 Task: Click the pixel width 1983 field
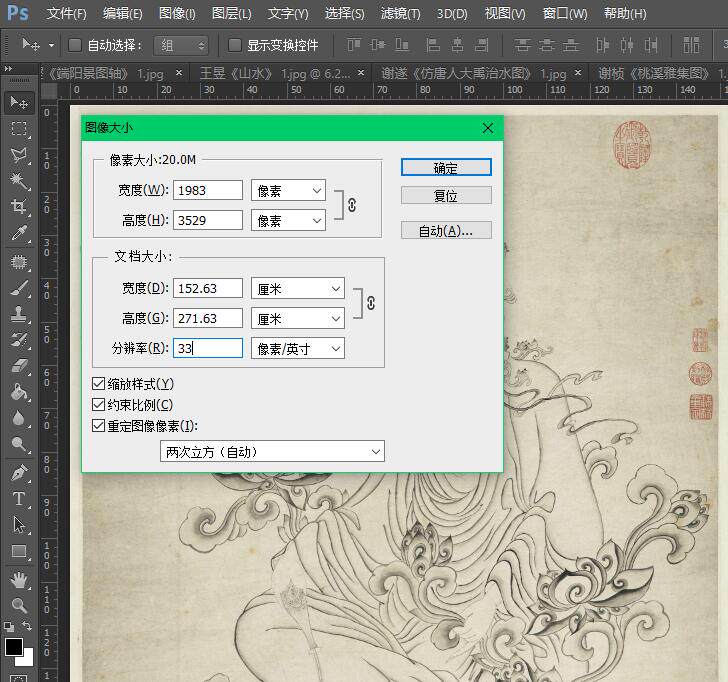coord(208,190)
